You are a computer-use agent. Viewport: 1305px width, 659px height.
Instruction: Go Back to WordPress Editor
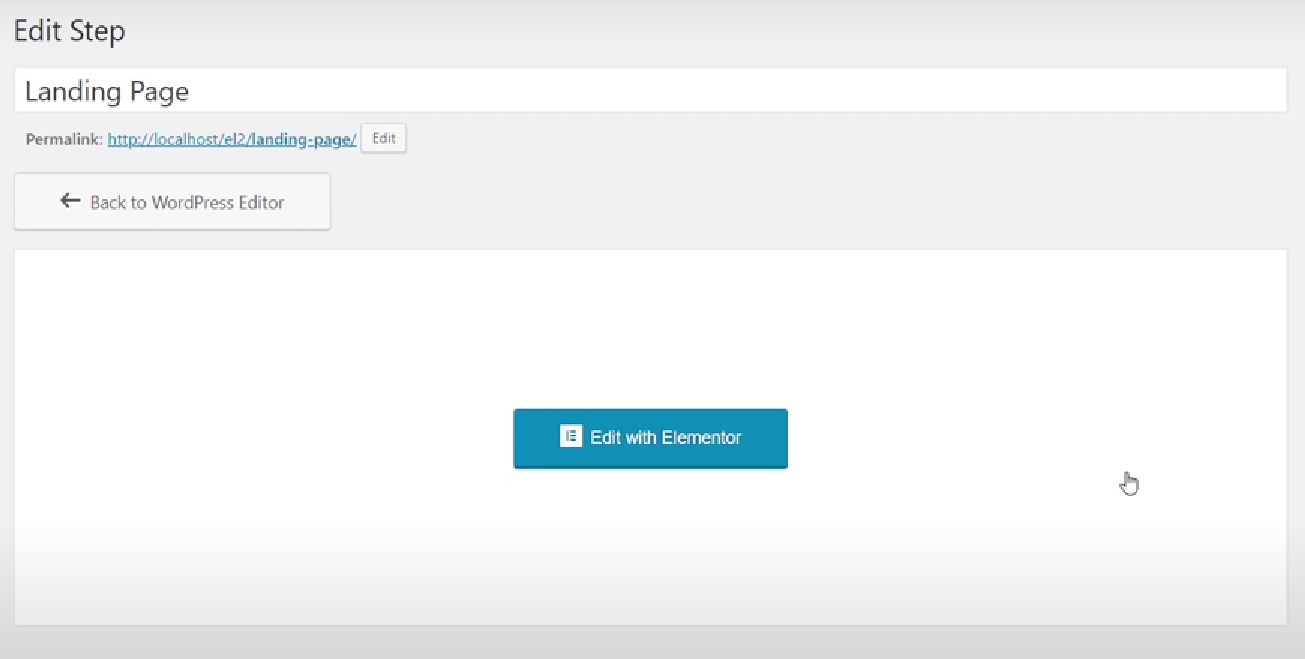[172, 202]
